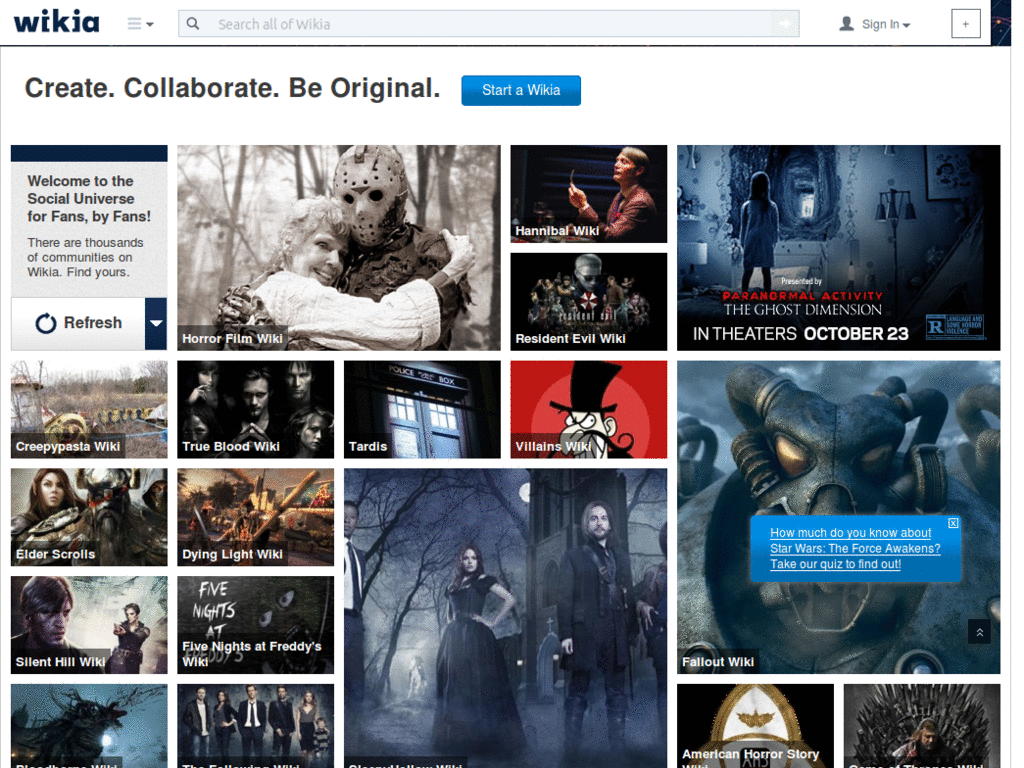Click 'There are thousands of communities' text
The width and height of the screenshot is (1024, 768).
(85, 257)
